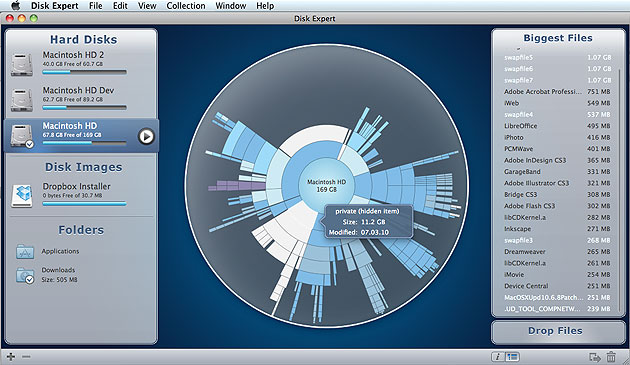This screenshot has height=365, width=630.
Task: Select Bridge CS3 entry
Action: [558, 195]
